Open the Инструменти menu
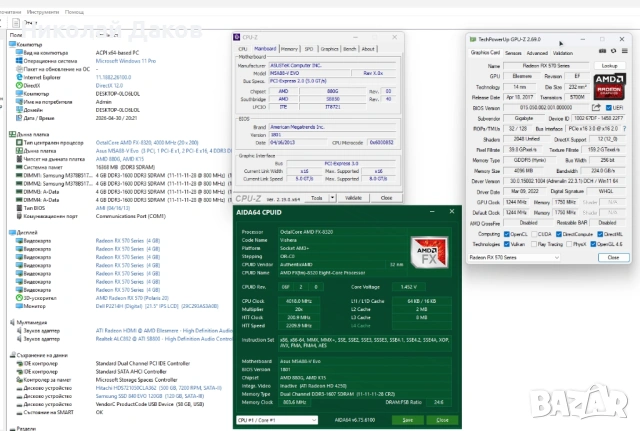The height and width of the screenshot is (431, 640). click(43, 12)
